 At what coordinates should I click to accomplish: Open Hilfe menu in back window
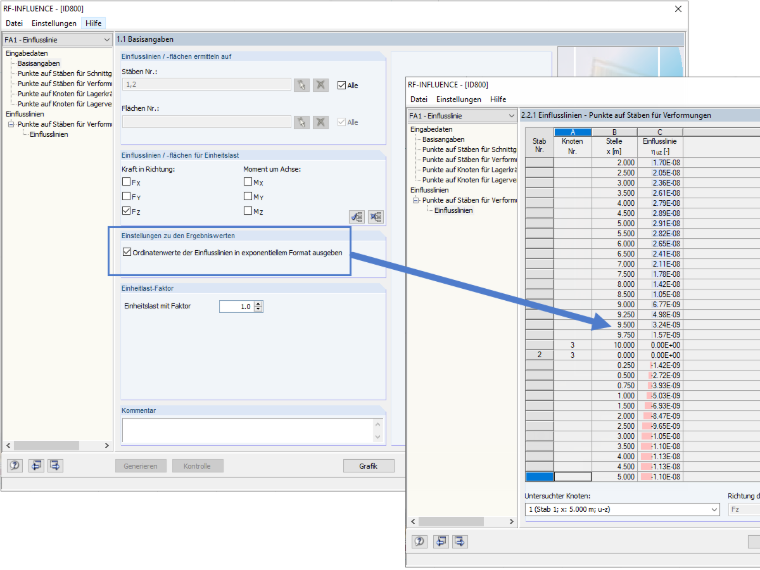93,23
